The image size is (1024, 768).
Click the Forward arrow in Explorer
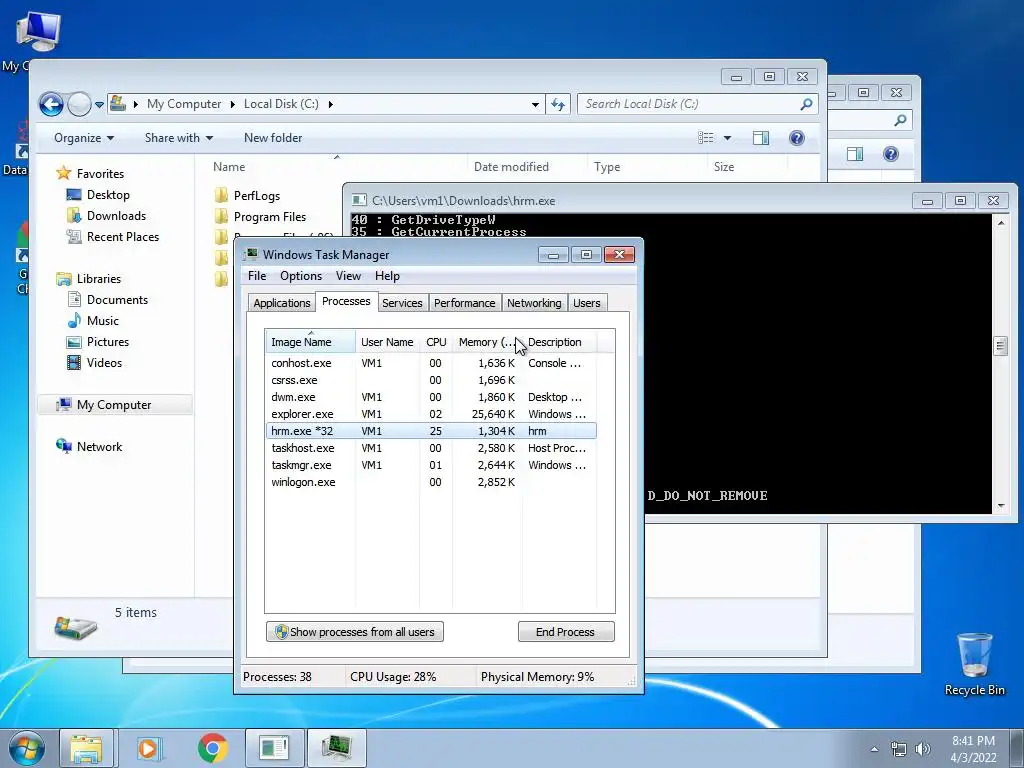point(79,104)
